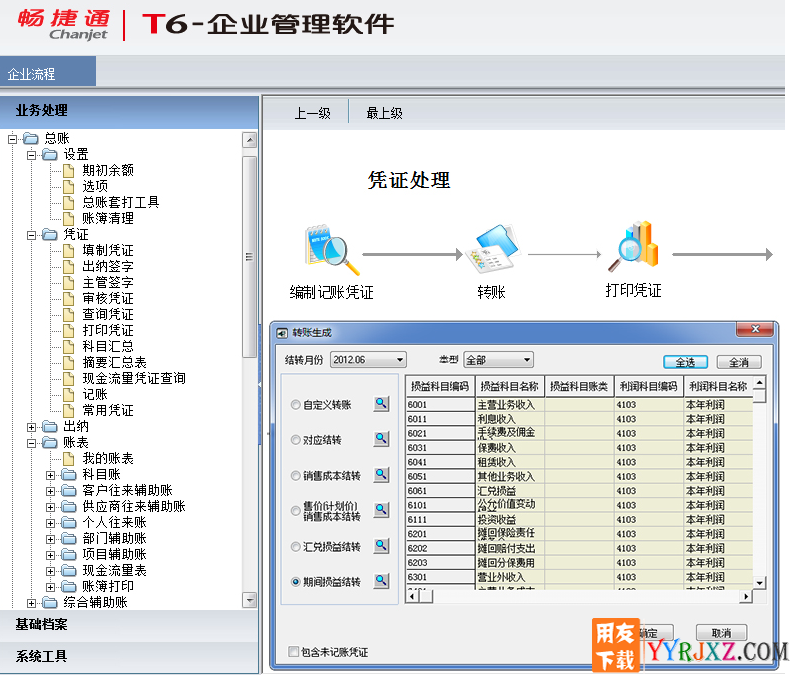Go to 上一级 level
The width and height of the screenshot is (790, 675).
click(x=312, y=113)
